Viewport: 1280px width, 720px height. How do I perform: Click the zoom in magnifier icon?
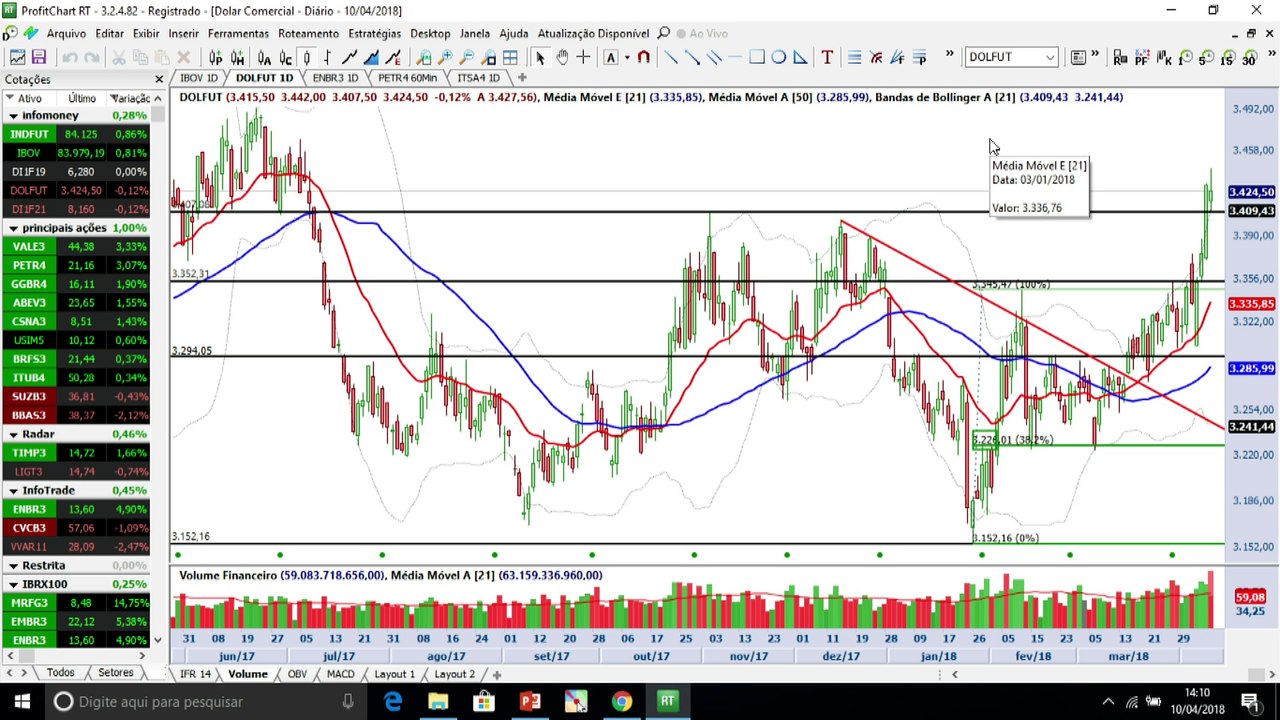445,57
